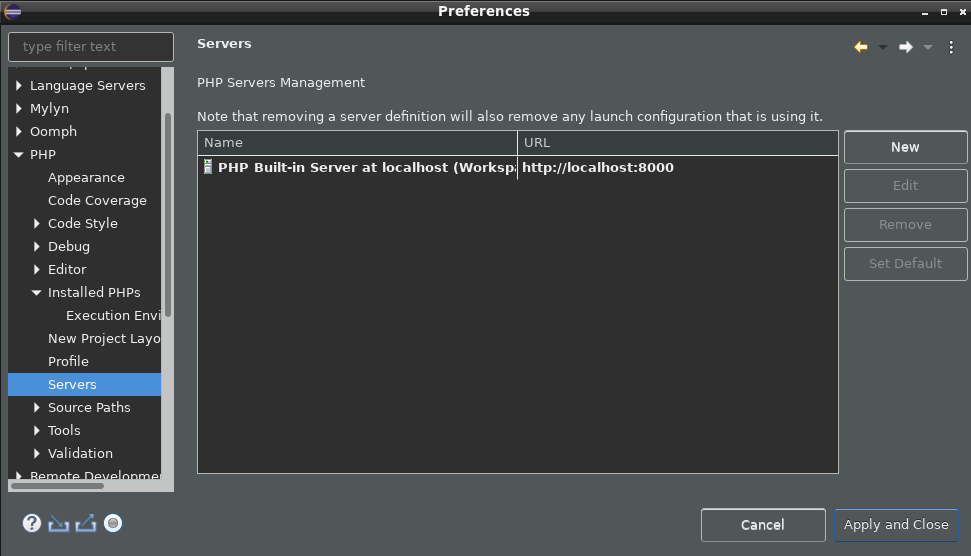Expand the Code Style tree node
The height and width of the screenshot is (556, 971).
[x=37, y=224]
